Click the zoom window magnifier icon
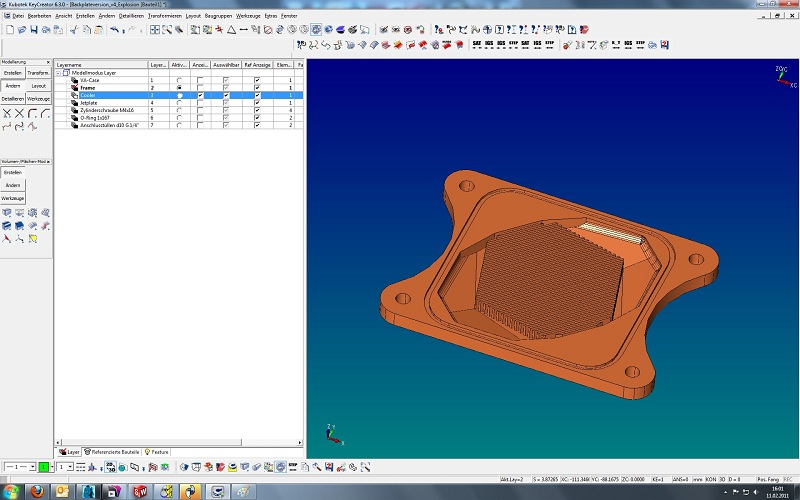Viewport: 800px width, 500px height. pos(167,30)
